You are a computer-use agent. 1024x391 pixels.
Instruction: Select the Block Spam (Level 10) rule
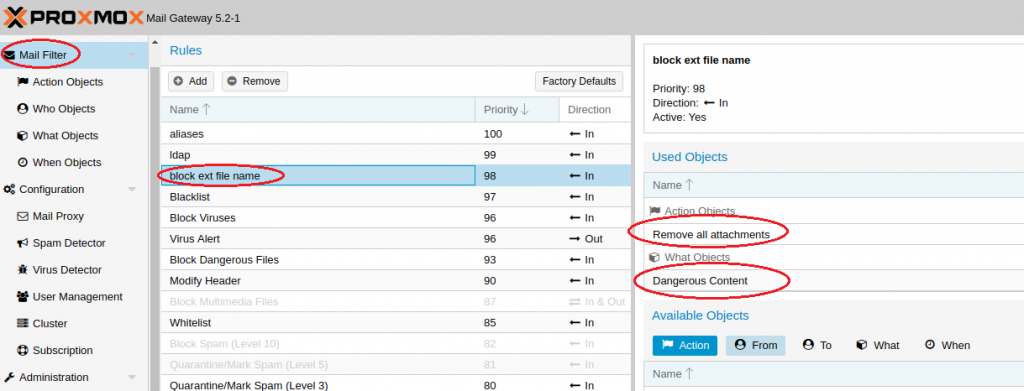pyautogui.click(x=396, y=343)
